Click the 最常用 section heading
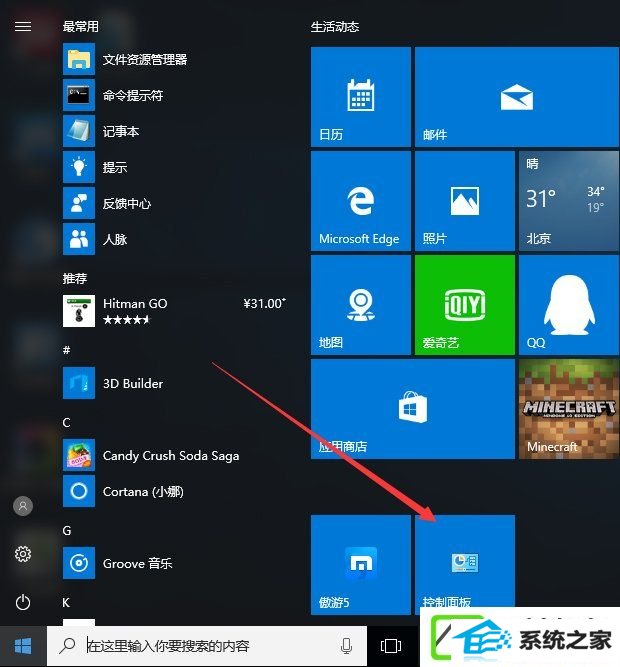This screenshot has height=667, width=620. coord(80,26)
